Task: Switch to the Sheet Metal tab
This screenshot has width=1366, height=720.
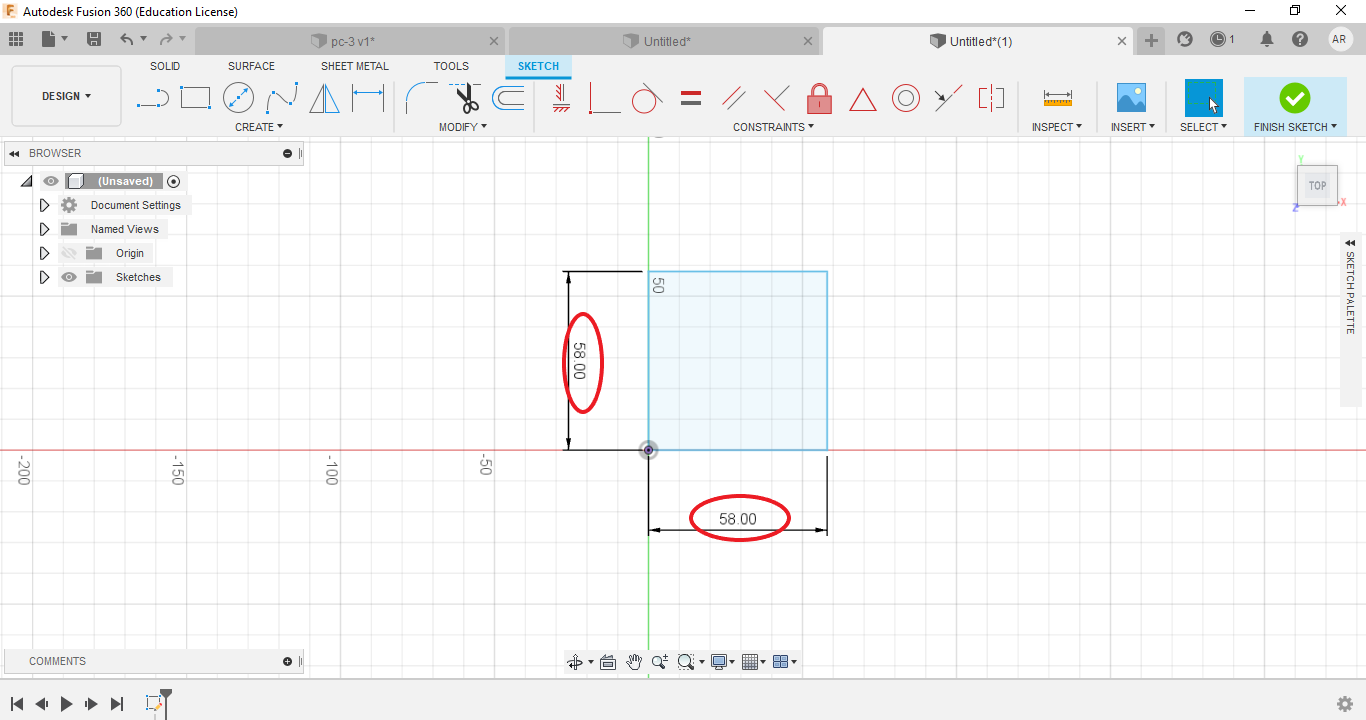Action: pos(355,66)
